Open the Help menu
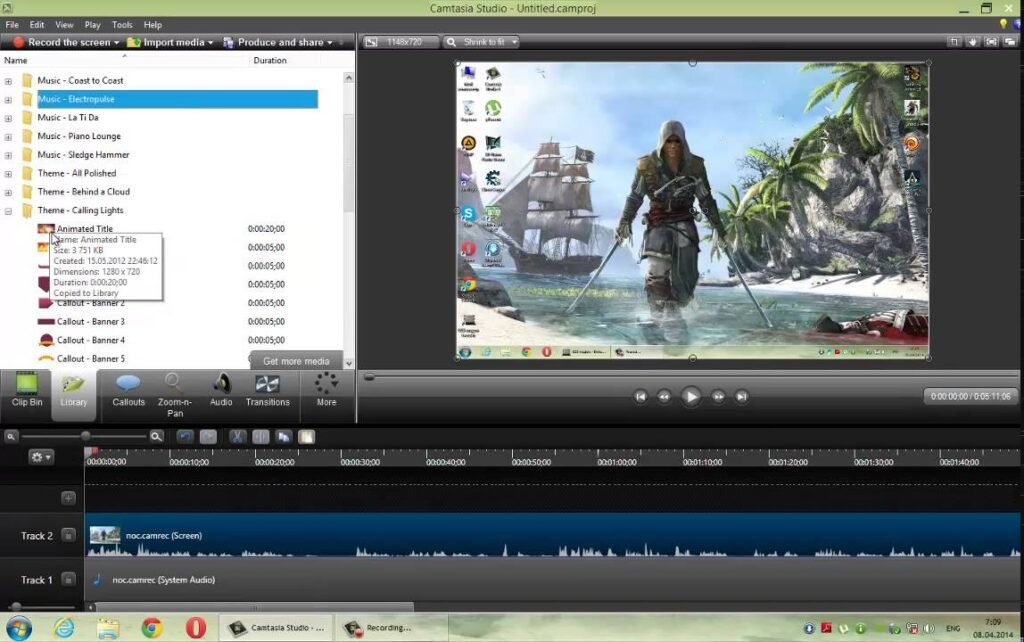Viewport: 1024px width, 642px height. coord(153,25)
